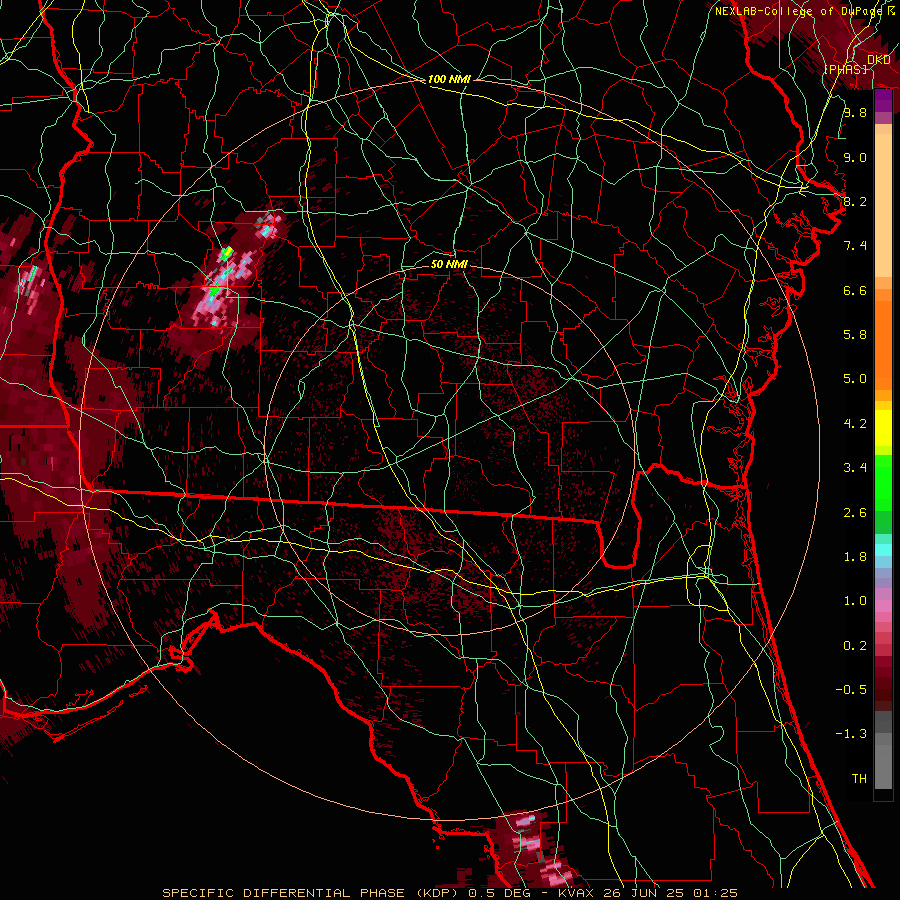Click the 6.6 legend value
The height and width of the screenshot is (900, 900).
pyautogui.click(x=855, y=290)
